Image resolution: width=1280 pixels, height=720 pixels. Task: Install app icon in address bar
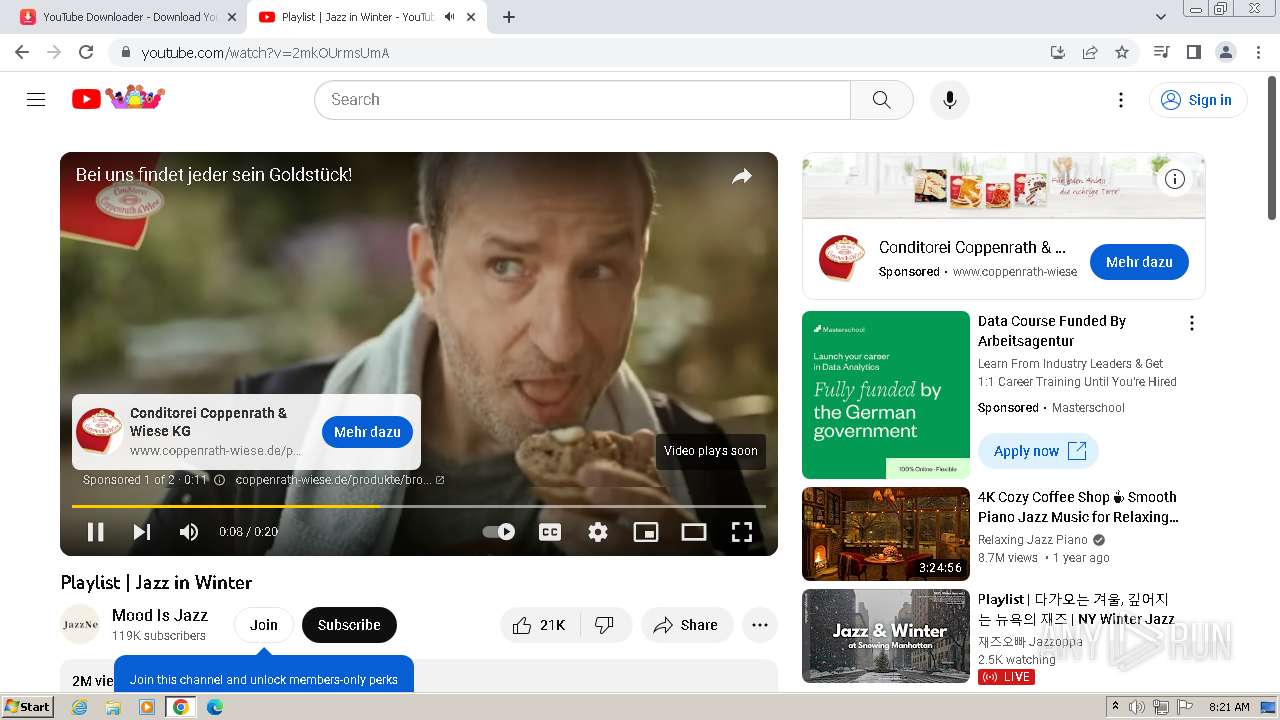point(1057,52)
